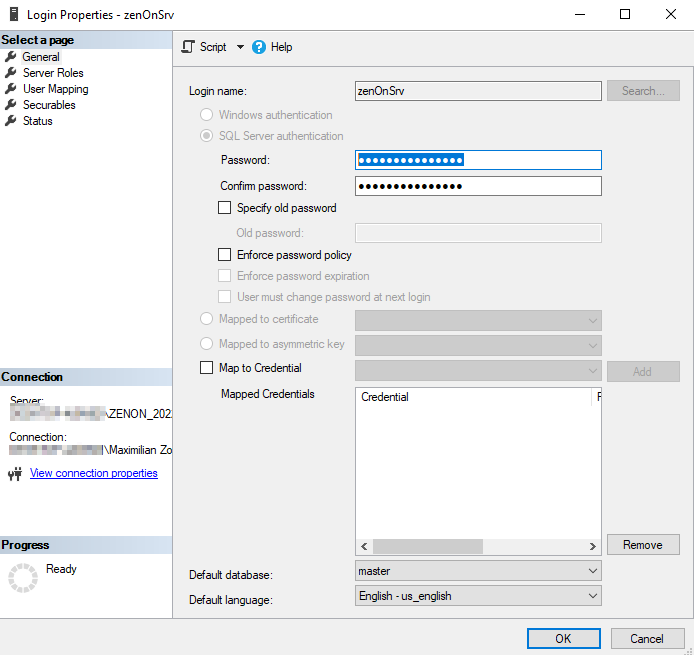The width and height of the screenshot is (694, 655).
Task: Open View connection properties link
Action: (x=94, y=473)
